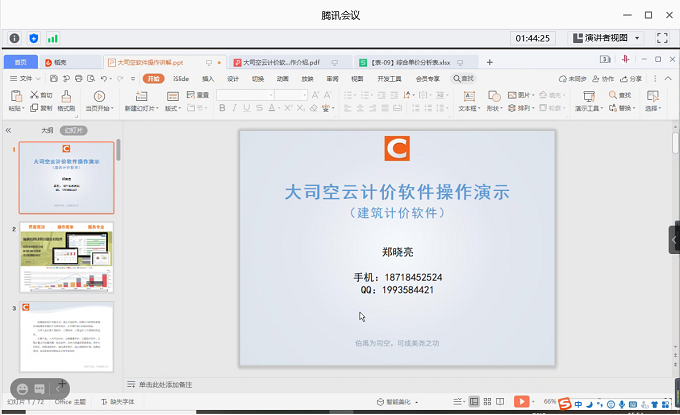Click the 重置 reset button
The image size is (680, 415).
pyautogui.click(x=198, y=95)
